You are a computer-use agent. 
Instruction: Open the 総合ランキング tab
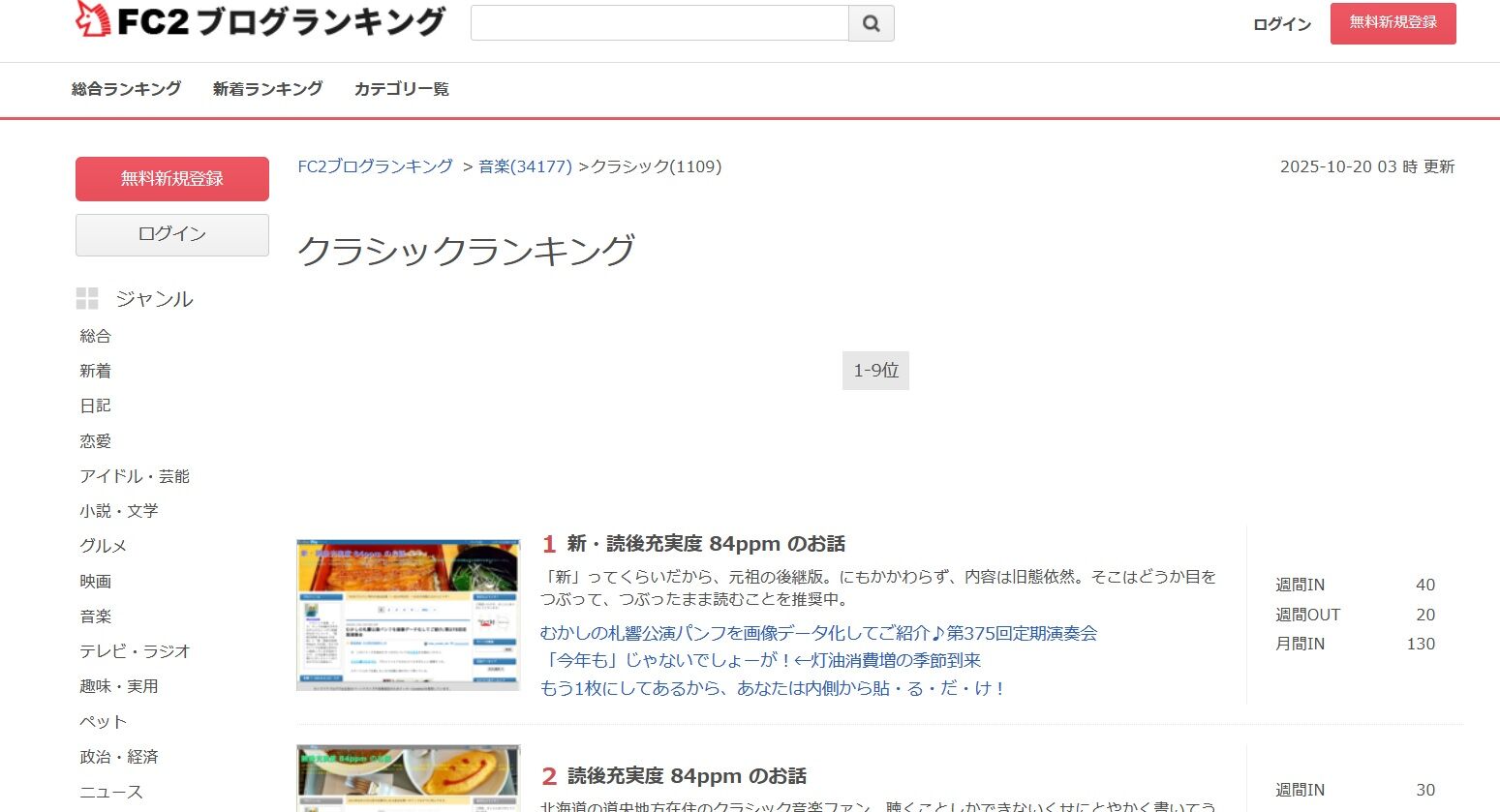tap(127, 89)
